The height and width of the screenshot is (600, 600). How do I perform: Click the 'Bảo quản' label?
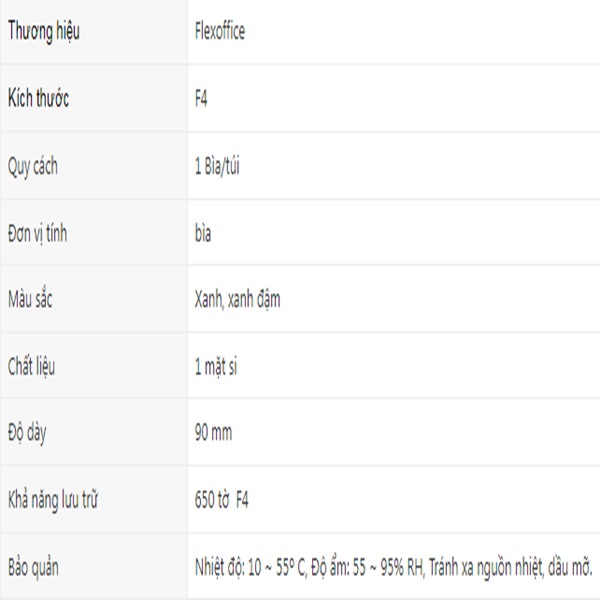(x=33, y=567)
